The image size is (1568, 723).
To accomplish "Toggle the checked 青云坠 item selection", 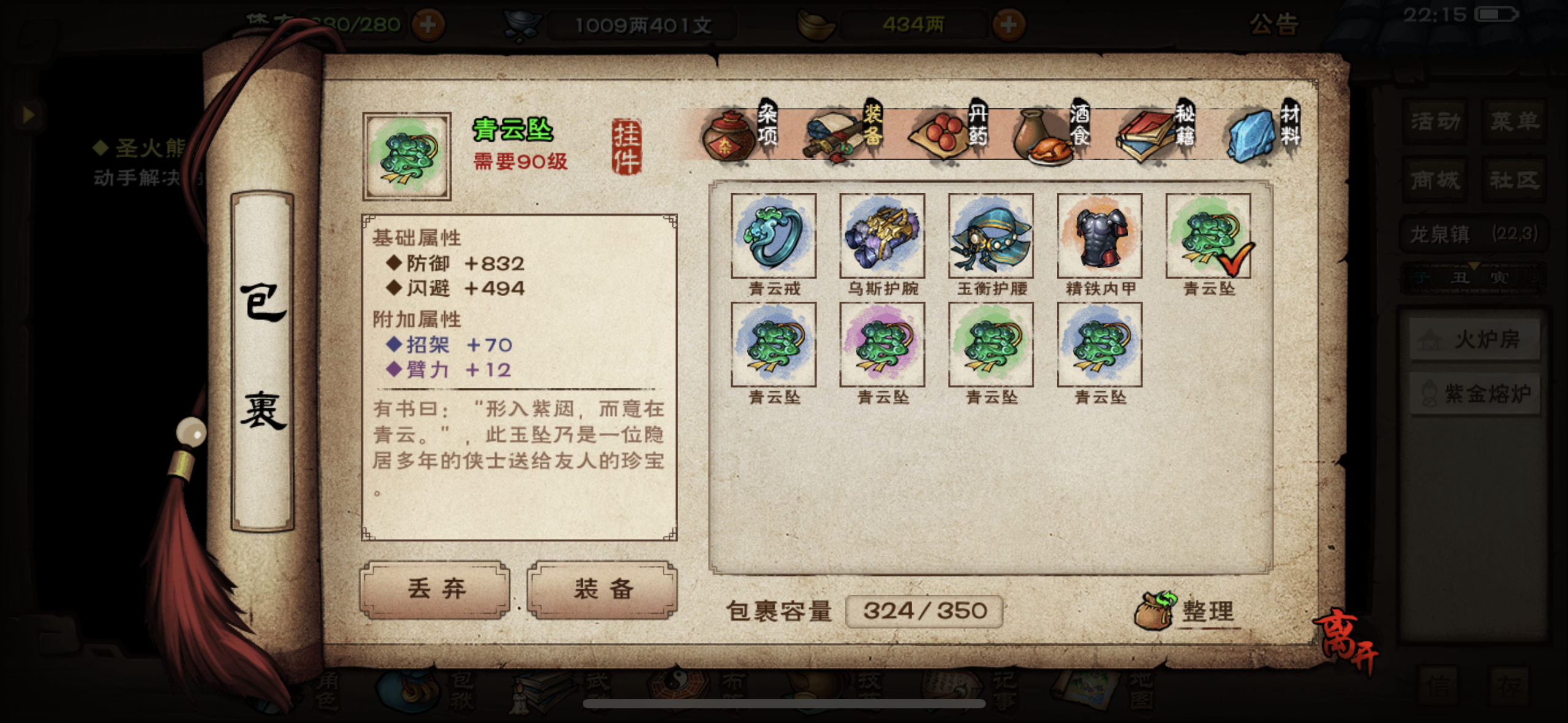I will coord(1208,236).
